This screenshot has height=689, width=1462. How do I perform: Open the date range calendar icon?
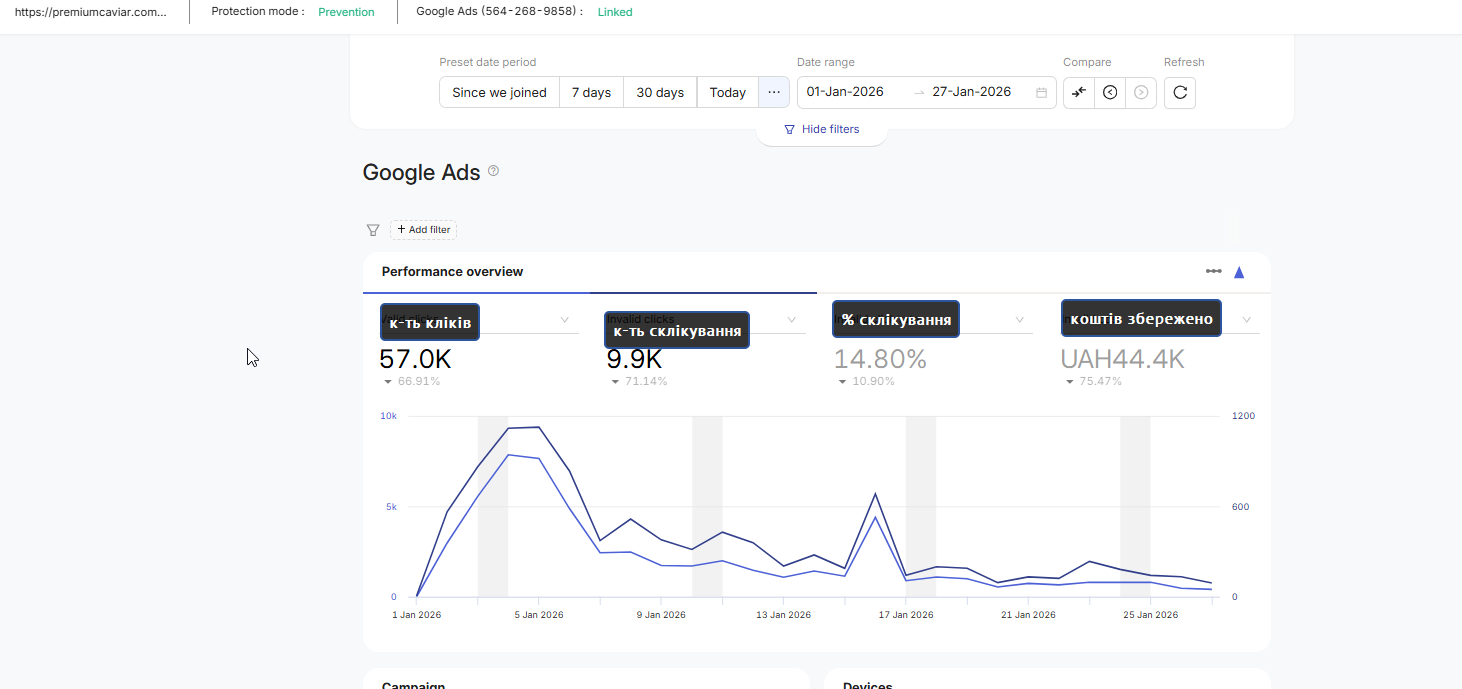(x=1041, y=93)
